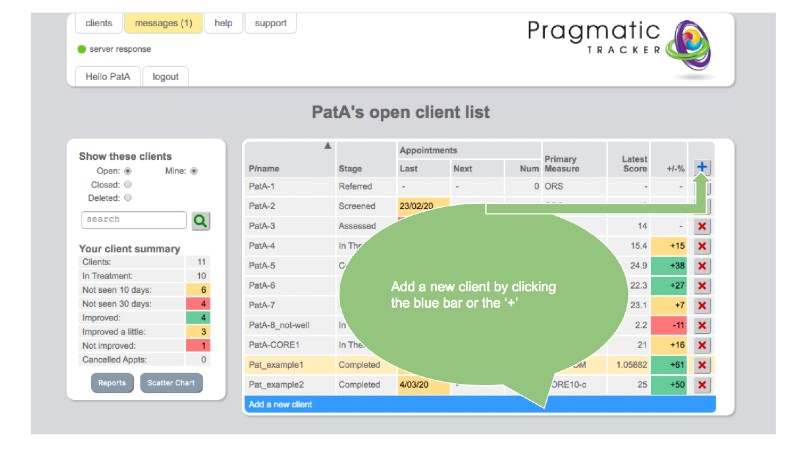
Task: Delete client PatA-5 with red X
Action: (702, 266)
